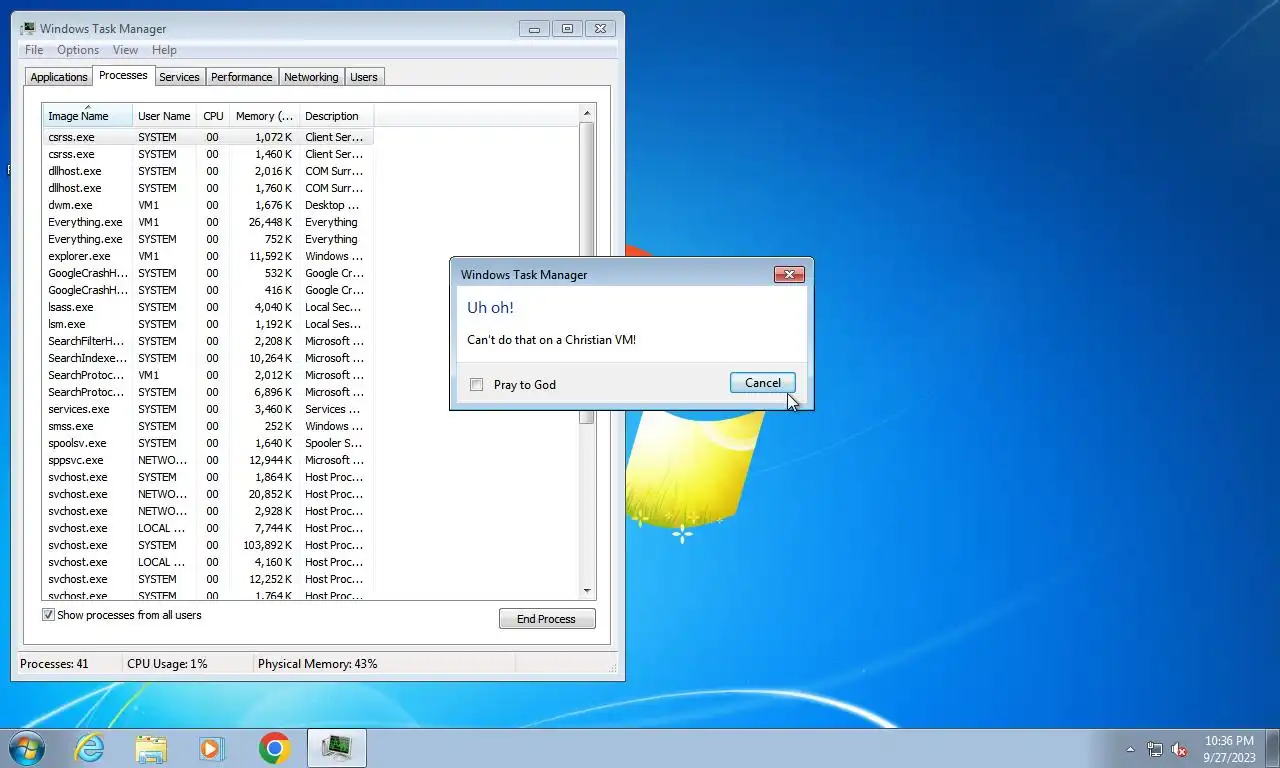Click Physical Memory: 43% status entry
Viewport: 1280px width, 768px height.
[317, 664]
